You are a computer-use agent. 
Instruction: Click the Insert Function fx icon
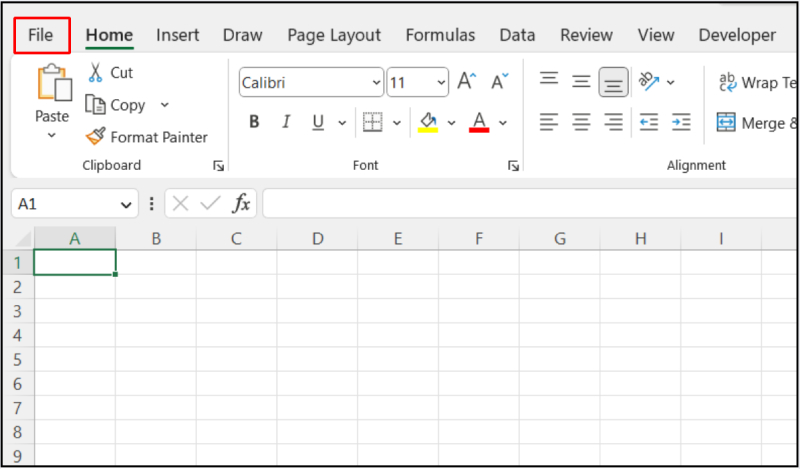[241, 204]
